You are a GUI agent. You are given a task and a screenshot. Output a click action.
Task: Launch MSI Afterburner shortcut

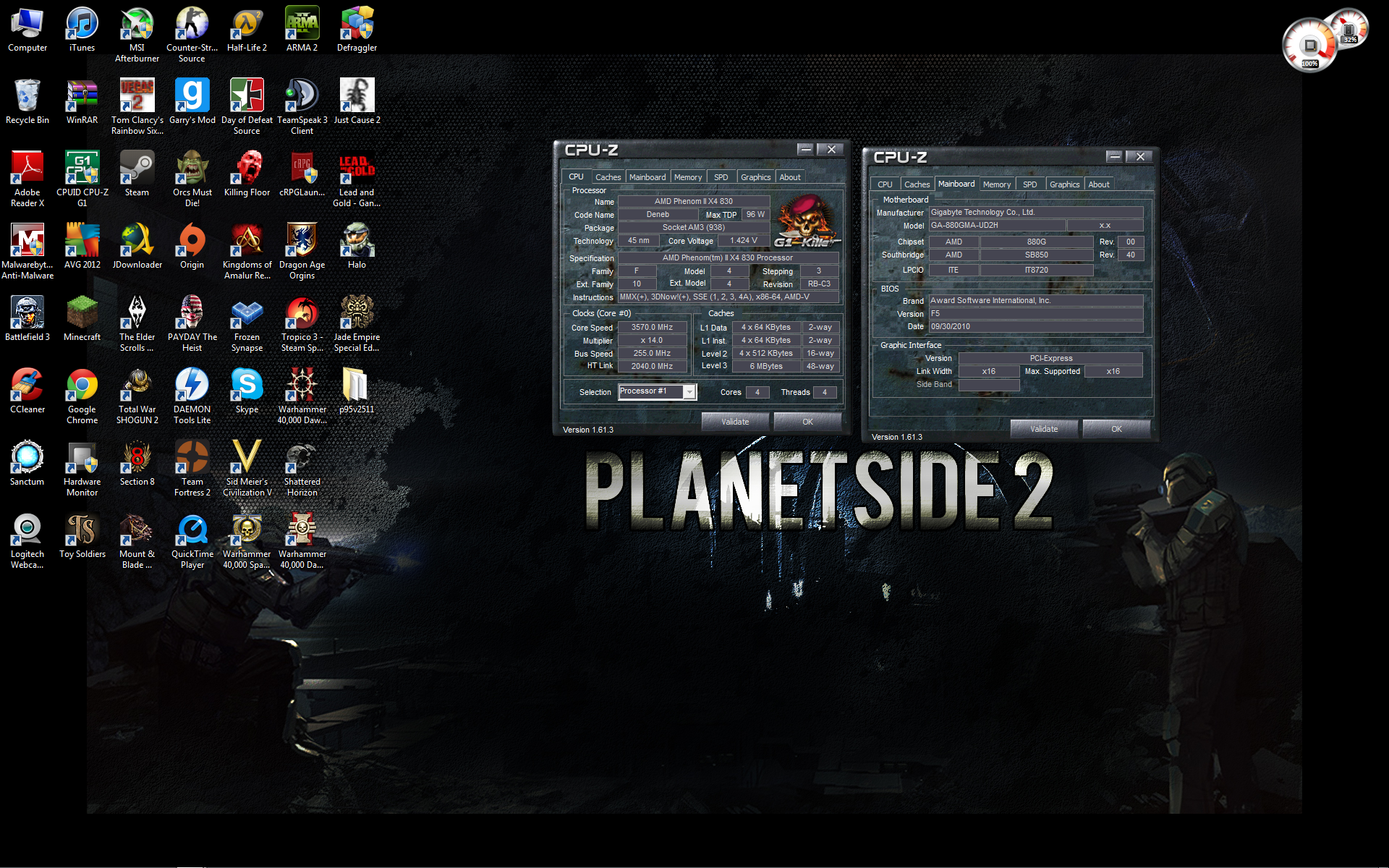pyautogui.click(x=137, y=35)
